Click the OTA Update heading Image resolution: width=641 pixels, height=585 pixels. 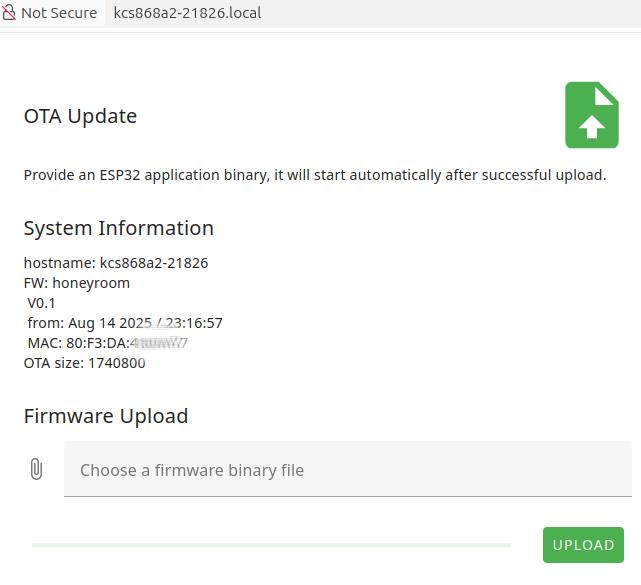80,116
